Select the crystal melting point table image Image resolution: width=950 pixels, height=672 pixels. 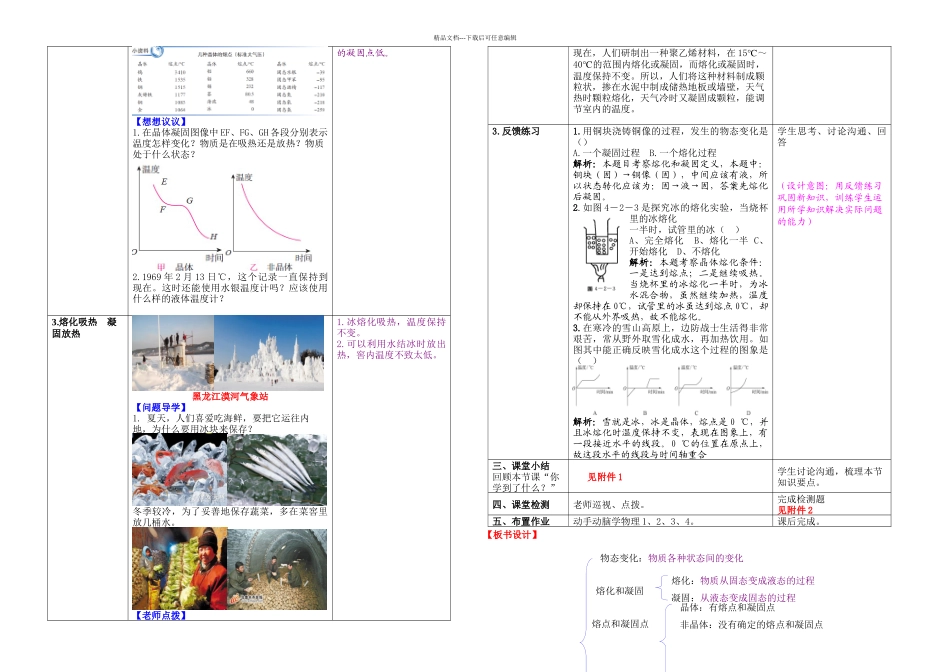pyautogui.click(x=230, y=81)
